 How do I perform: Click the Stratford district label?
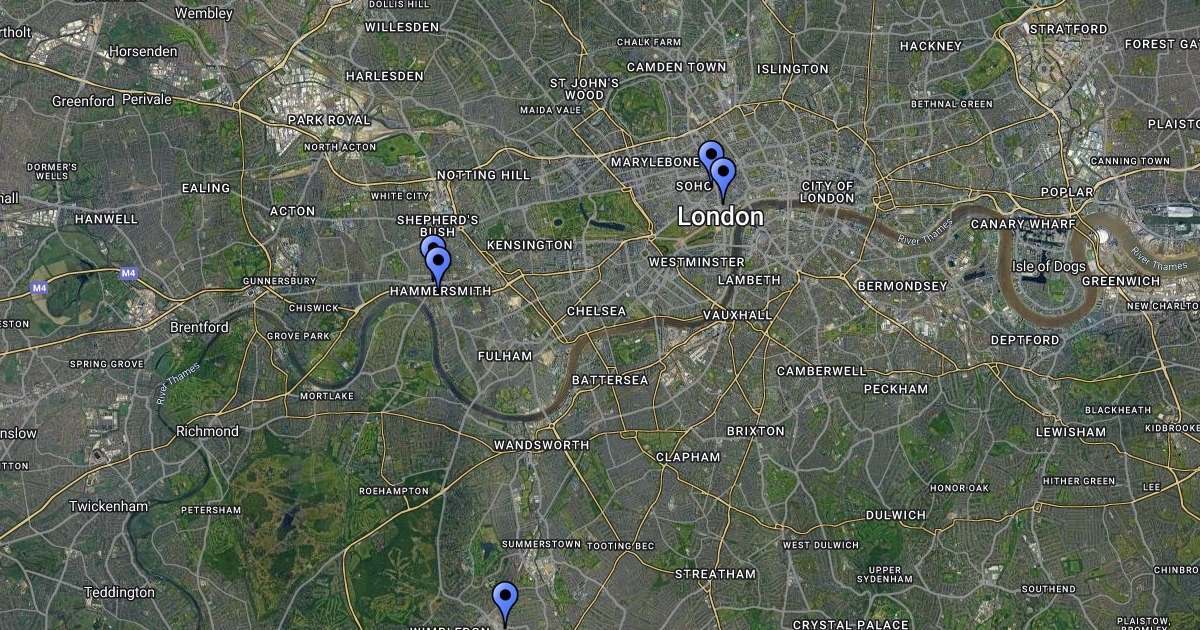pos(1068,29)
